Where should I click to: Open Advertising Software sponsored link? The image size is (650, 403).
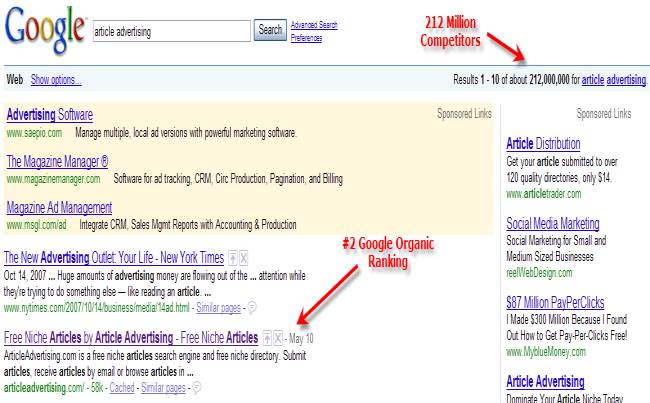tap(50, 114)
